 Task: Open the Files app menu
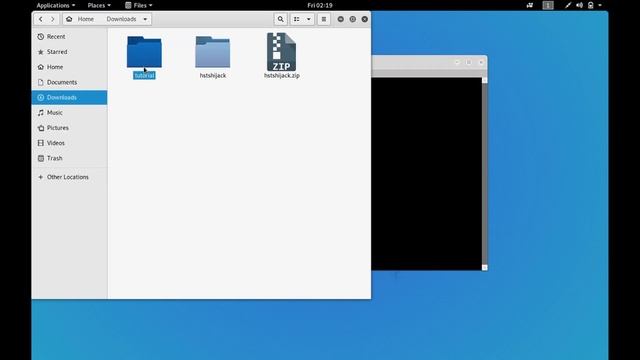coord(138,5)
